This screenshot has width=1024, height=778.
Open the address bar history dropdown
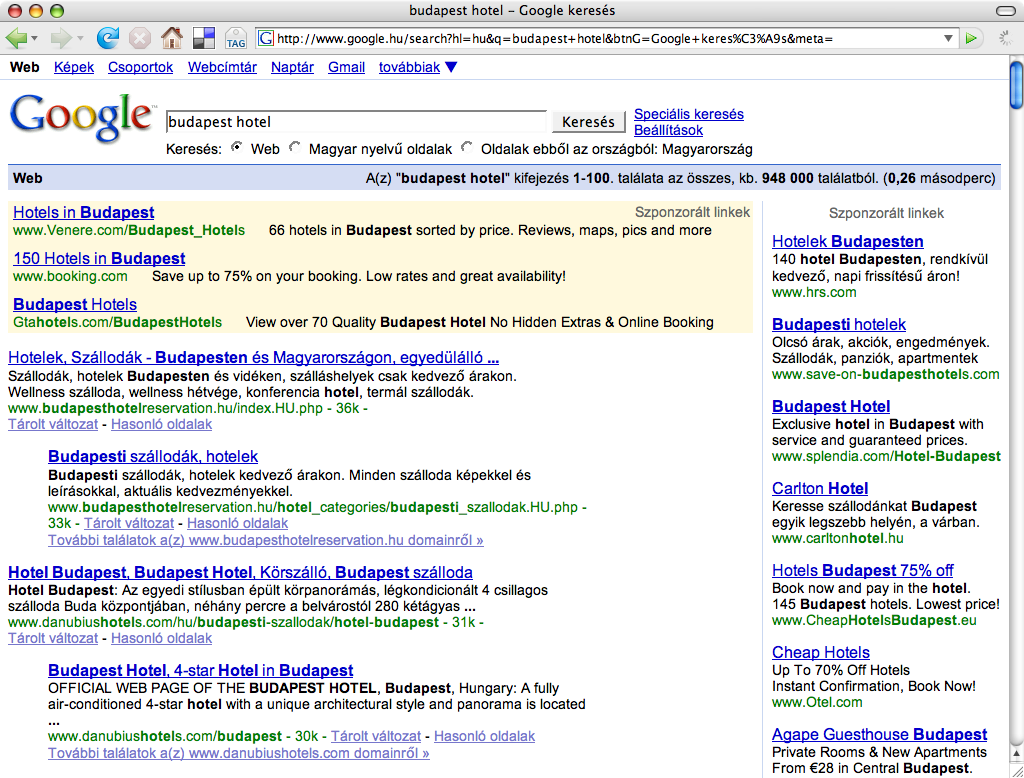point(948,39)
